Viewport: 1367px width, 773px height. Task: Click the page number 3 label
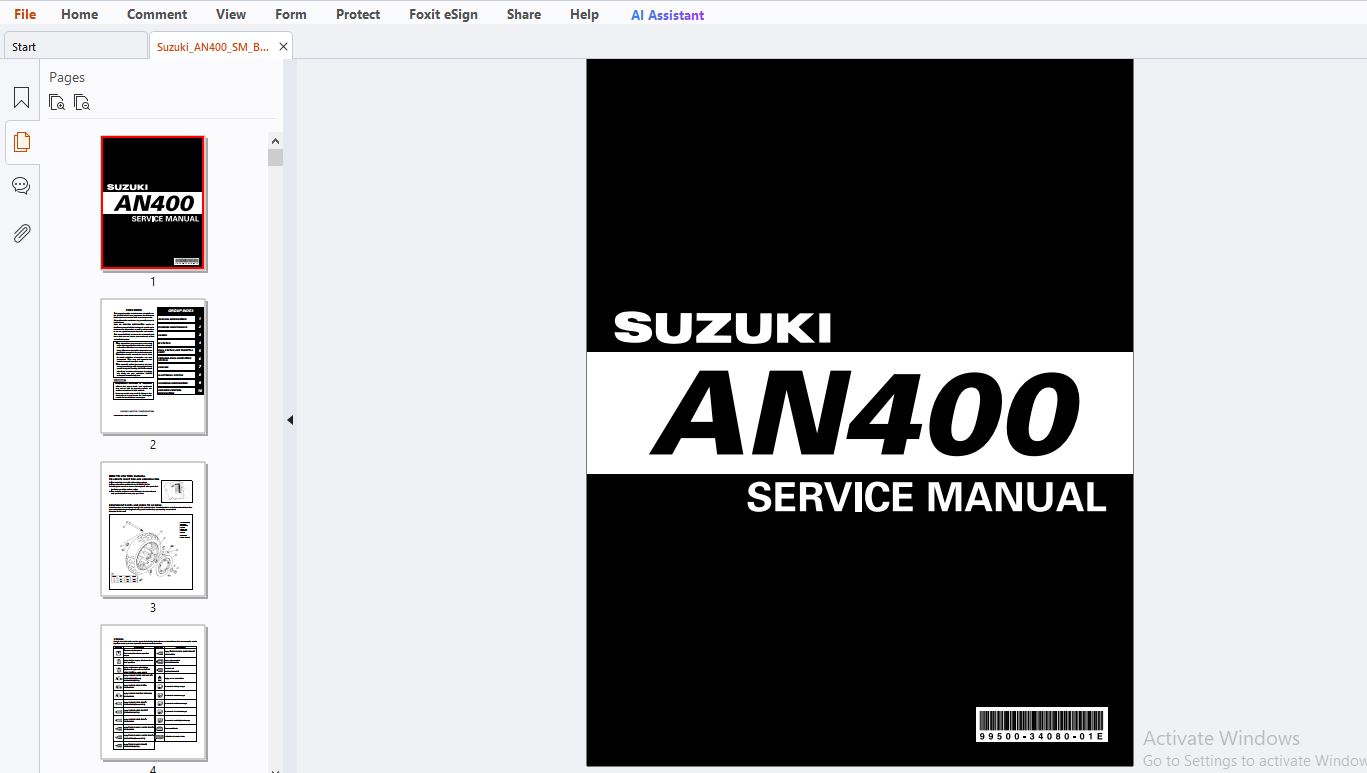tap(153, 608)
